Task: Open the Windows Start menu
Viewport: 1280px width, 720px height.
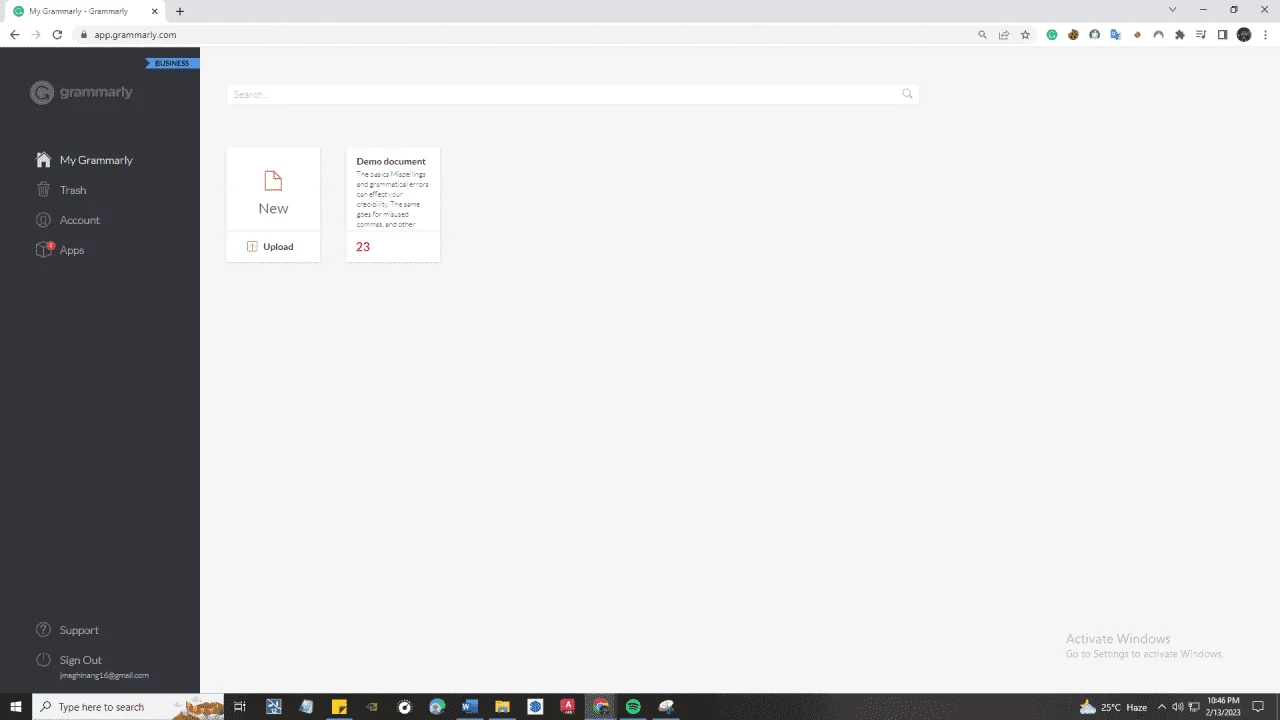Action: 16,707
